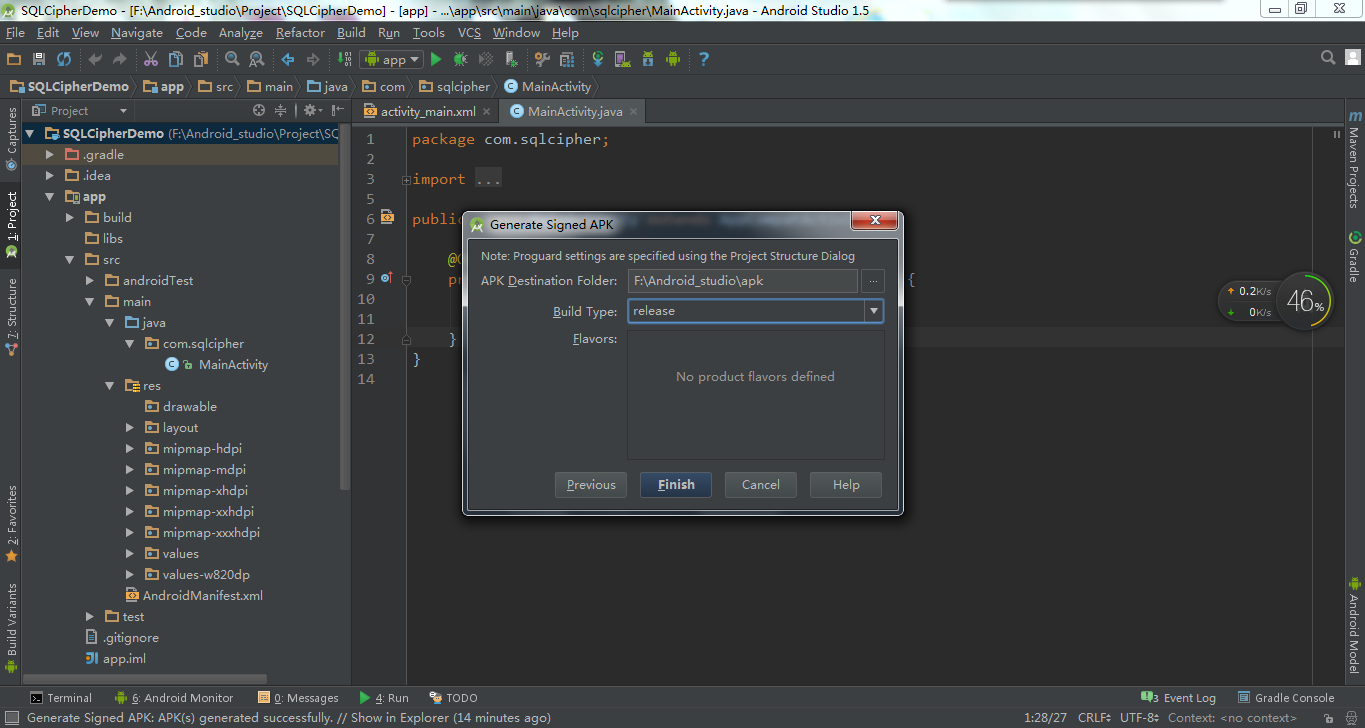Click the Replace toolbar icon
Image resolution: width=1365 pixels, height=728 pixels.
pos(257,59)
